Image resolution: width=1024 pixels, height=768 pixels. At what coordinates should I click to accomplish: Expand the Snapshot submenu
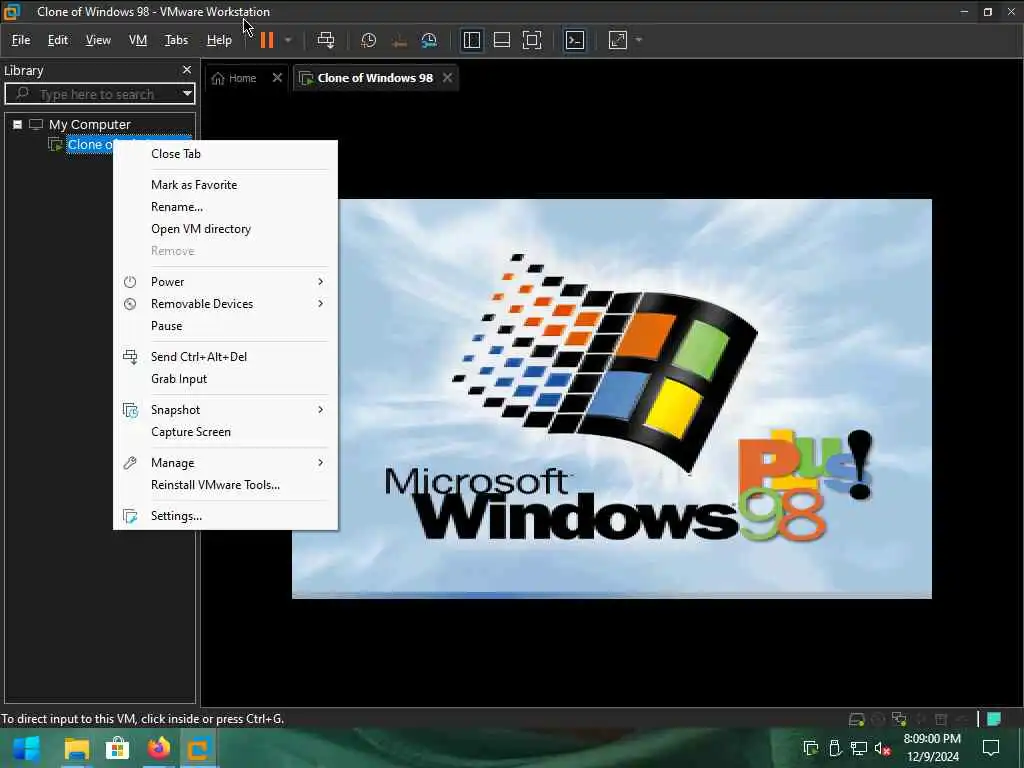pos(225,409)
